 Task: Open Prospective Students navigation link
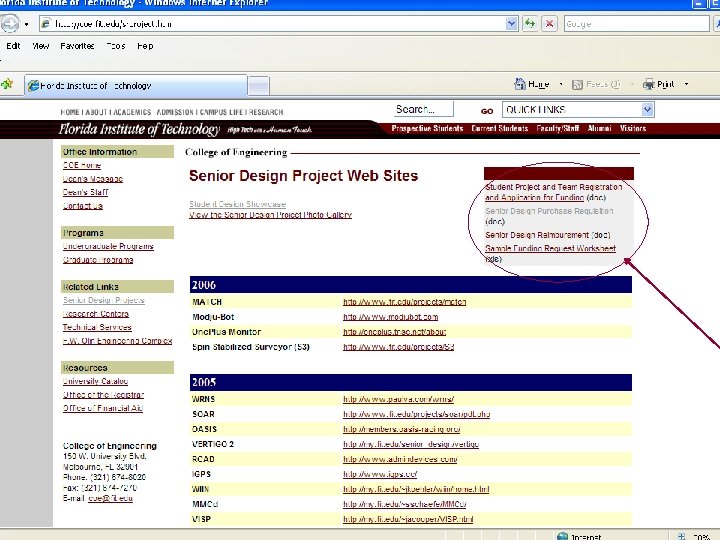point(427,129)
